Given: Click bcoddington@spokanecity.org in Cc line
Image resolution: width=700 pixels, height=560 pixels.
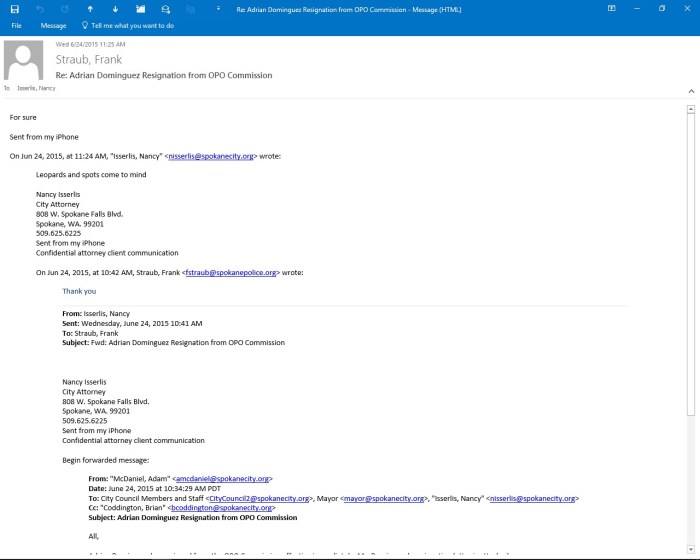Looking at the screenshot, I should pyautogui.click(x=221, y=508).
